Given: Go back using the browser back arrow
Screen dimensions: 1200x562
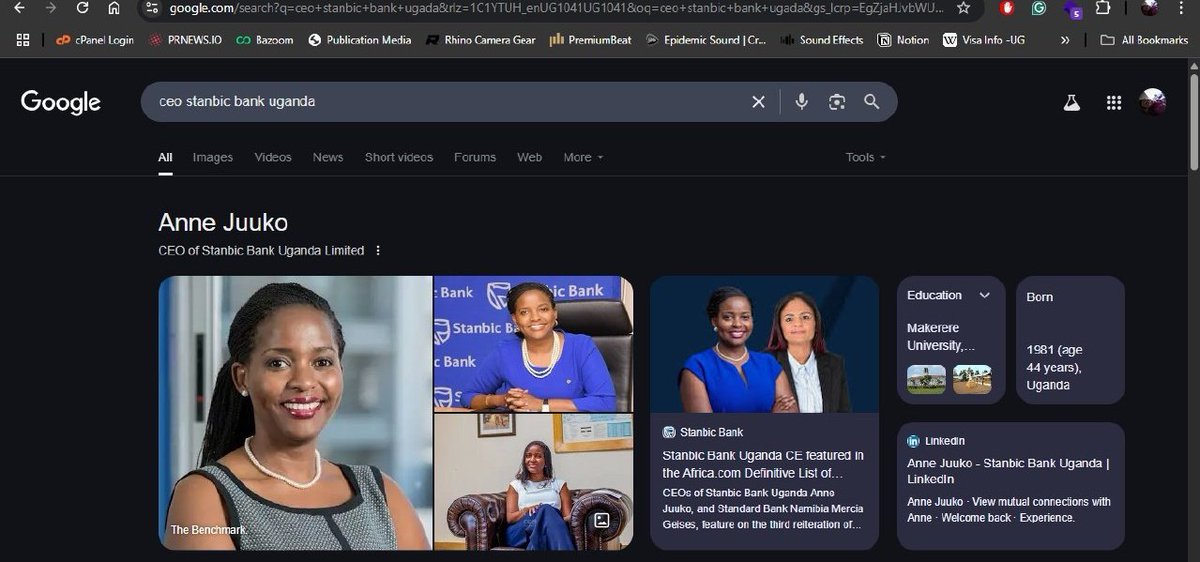Looking at the screenshot, I should pos(19,8).
